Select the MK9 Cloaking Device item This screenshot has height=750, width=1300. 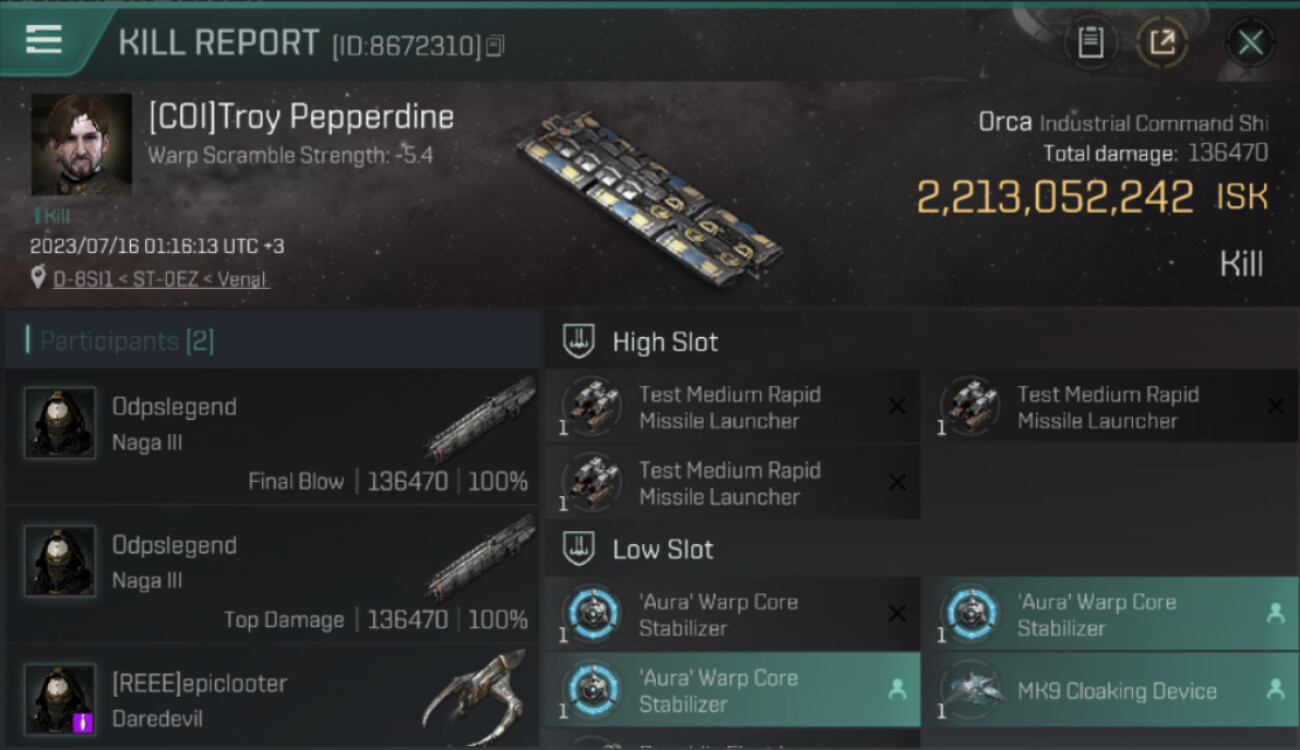pos(1115,691)
